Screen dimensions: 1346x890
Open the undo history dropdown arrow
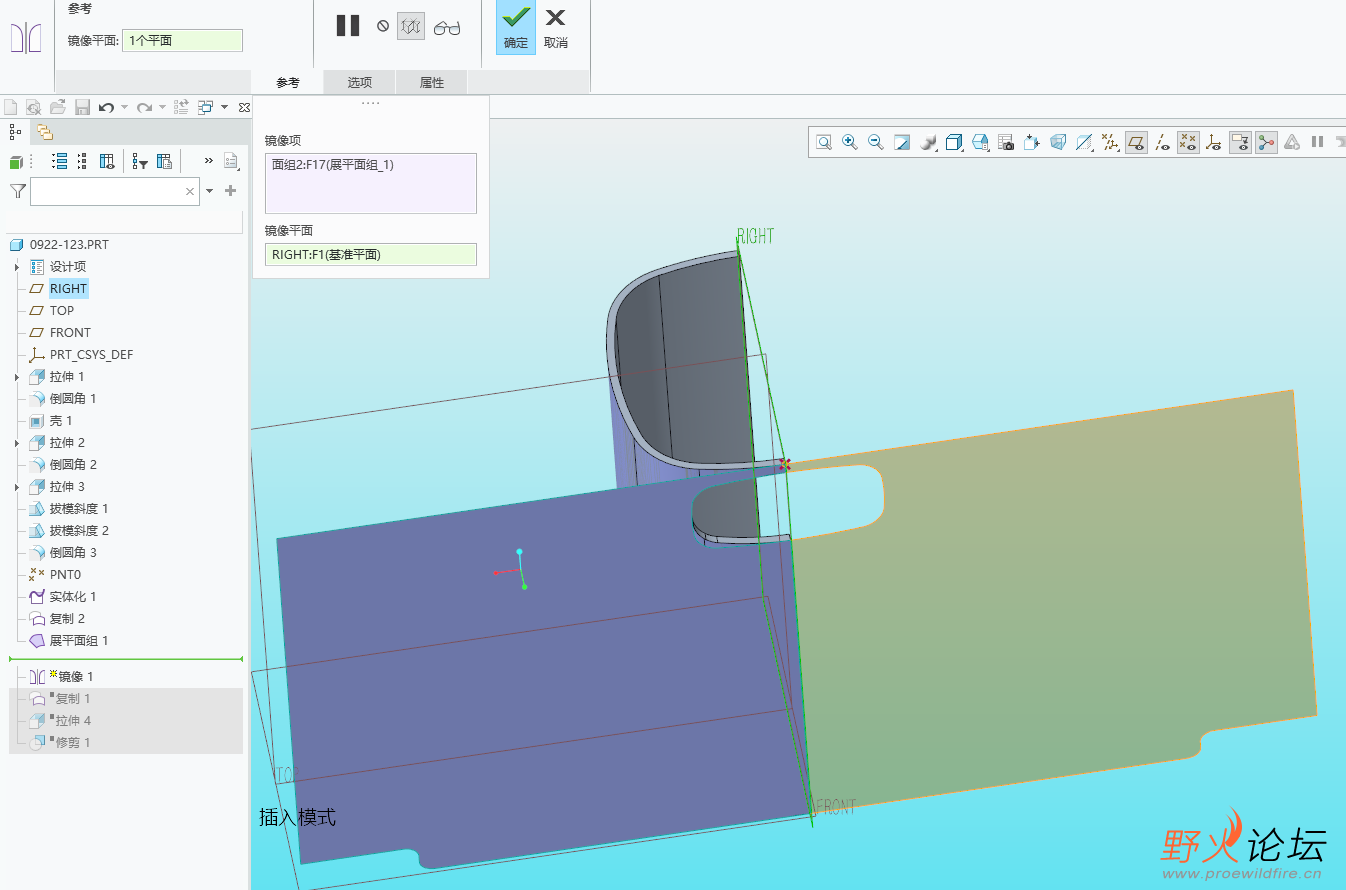123,107
